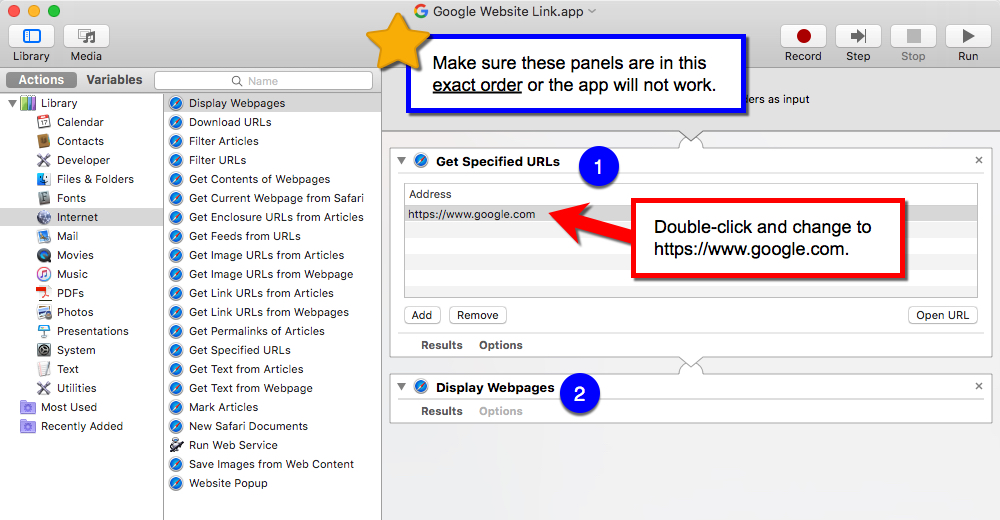Click the Open URL button
Image resolution: width=1000 pixels, height=520 pixels.
942,315
